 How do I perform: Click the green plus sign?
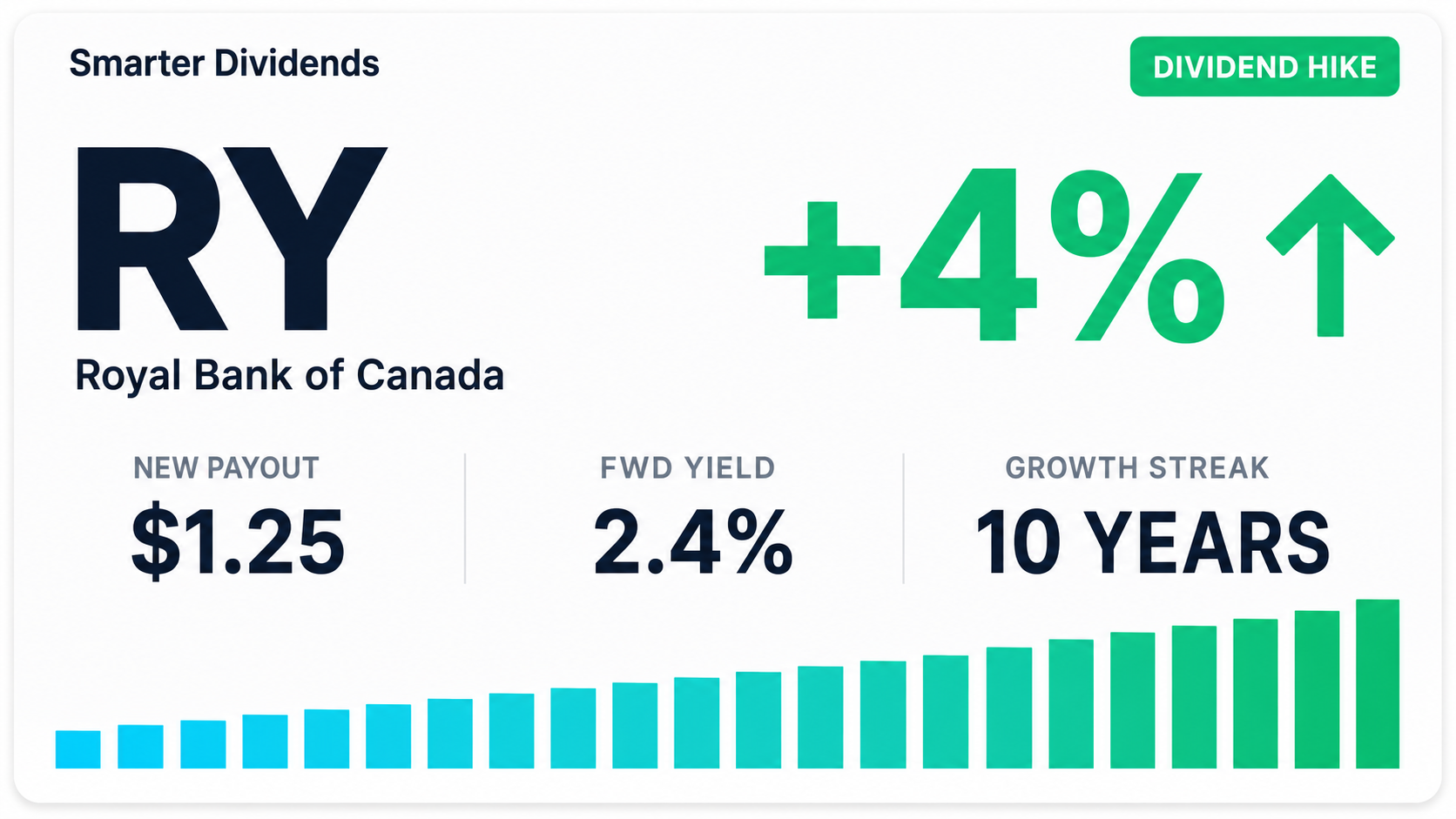coord(822,260)
